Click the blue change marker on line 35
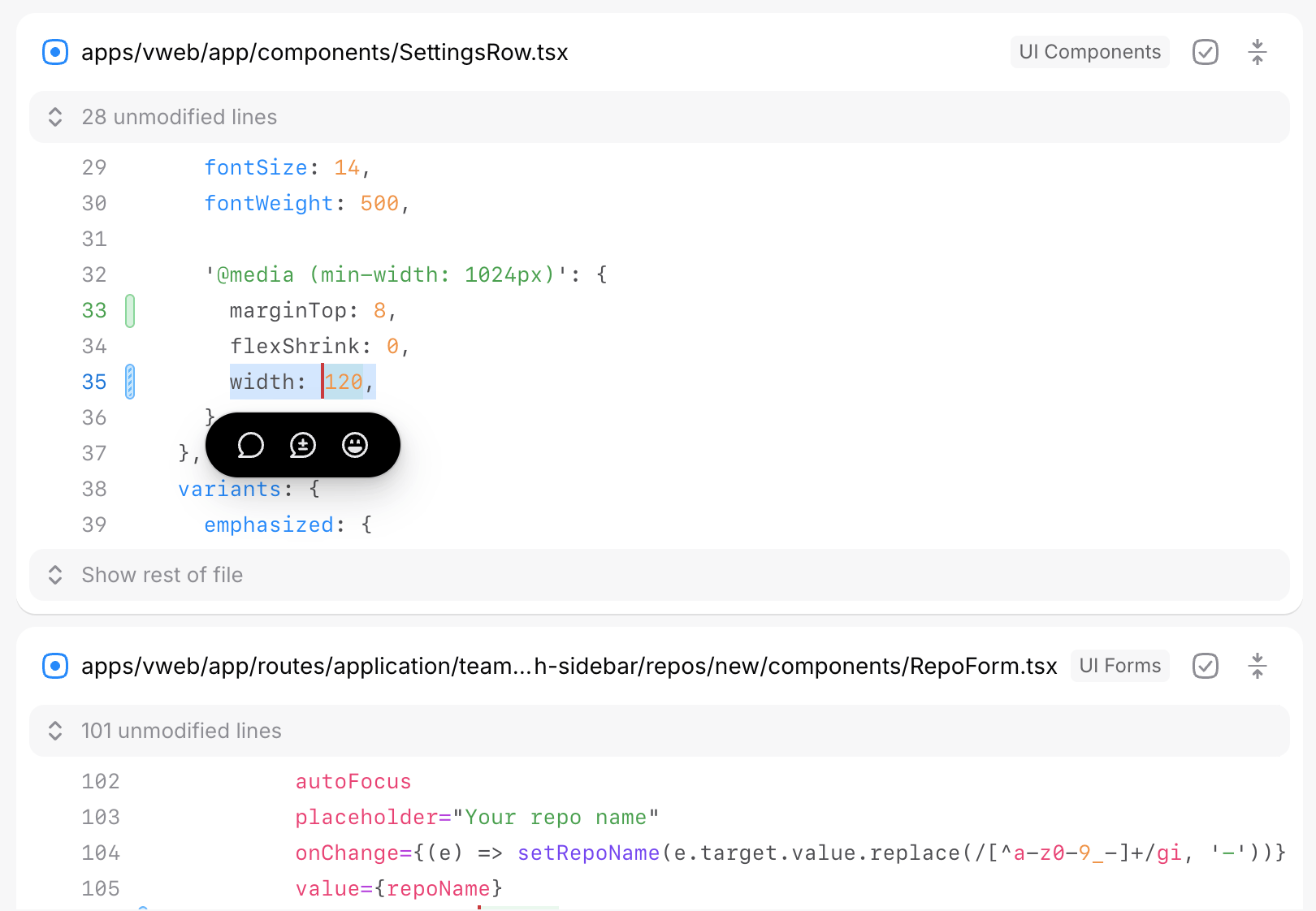The image size is (1316, 911). [130, 382]
